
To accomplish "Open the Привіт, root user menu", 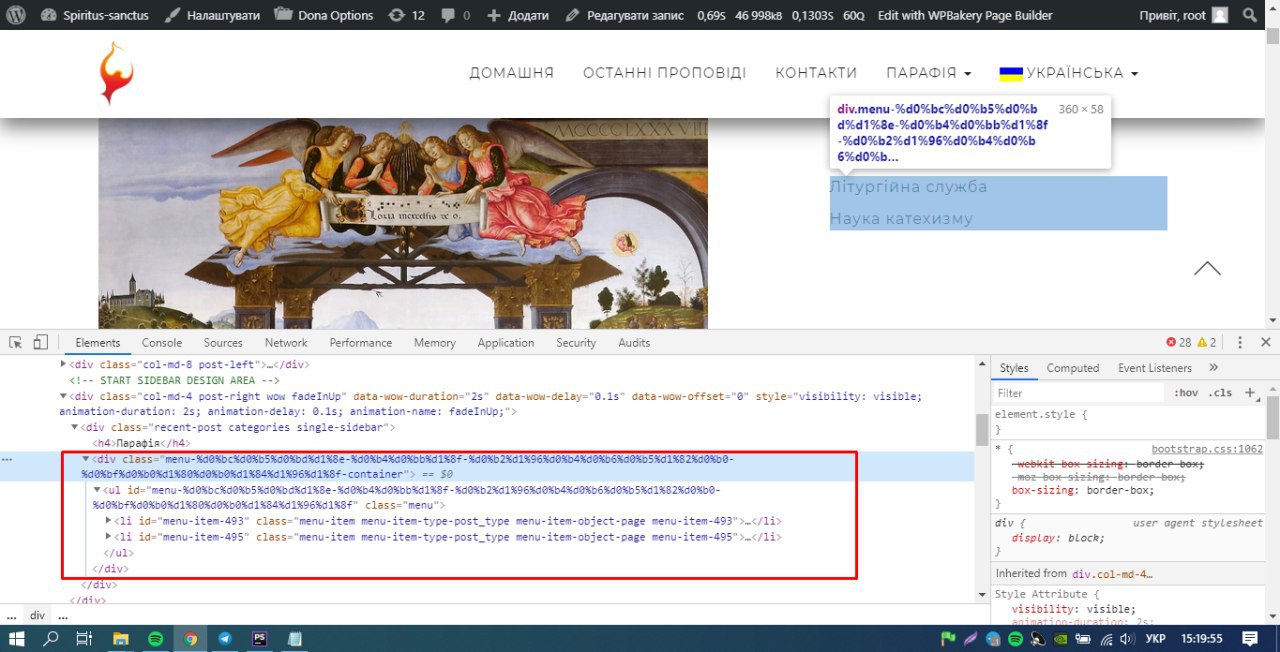I will pos(1183,15).
